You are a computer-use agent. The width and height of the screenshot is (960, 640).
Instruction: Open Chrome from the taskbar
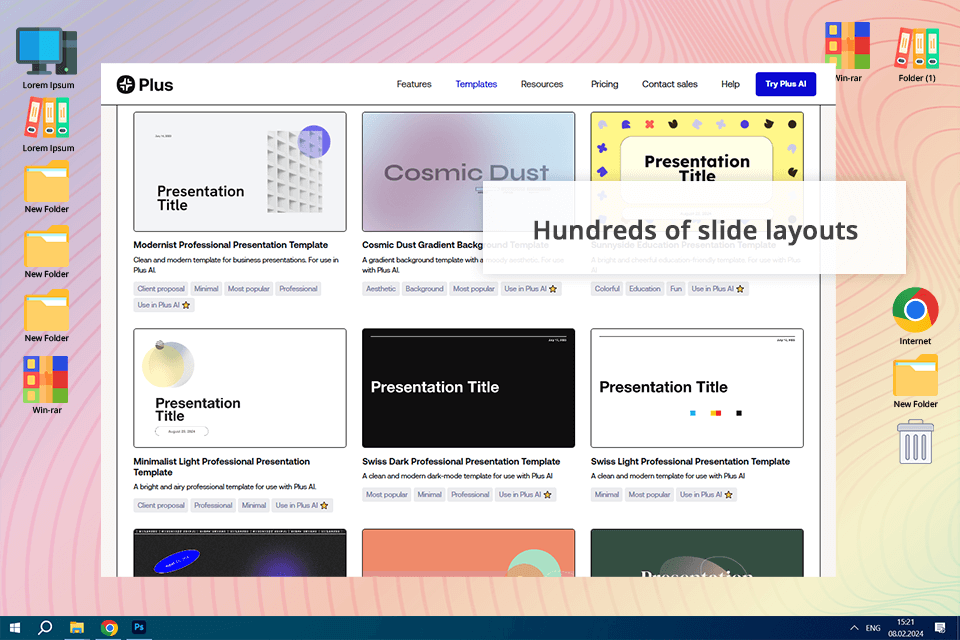point(109,628)
